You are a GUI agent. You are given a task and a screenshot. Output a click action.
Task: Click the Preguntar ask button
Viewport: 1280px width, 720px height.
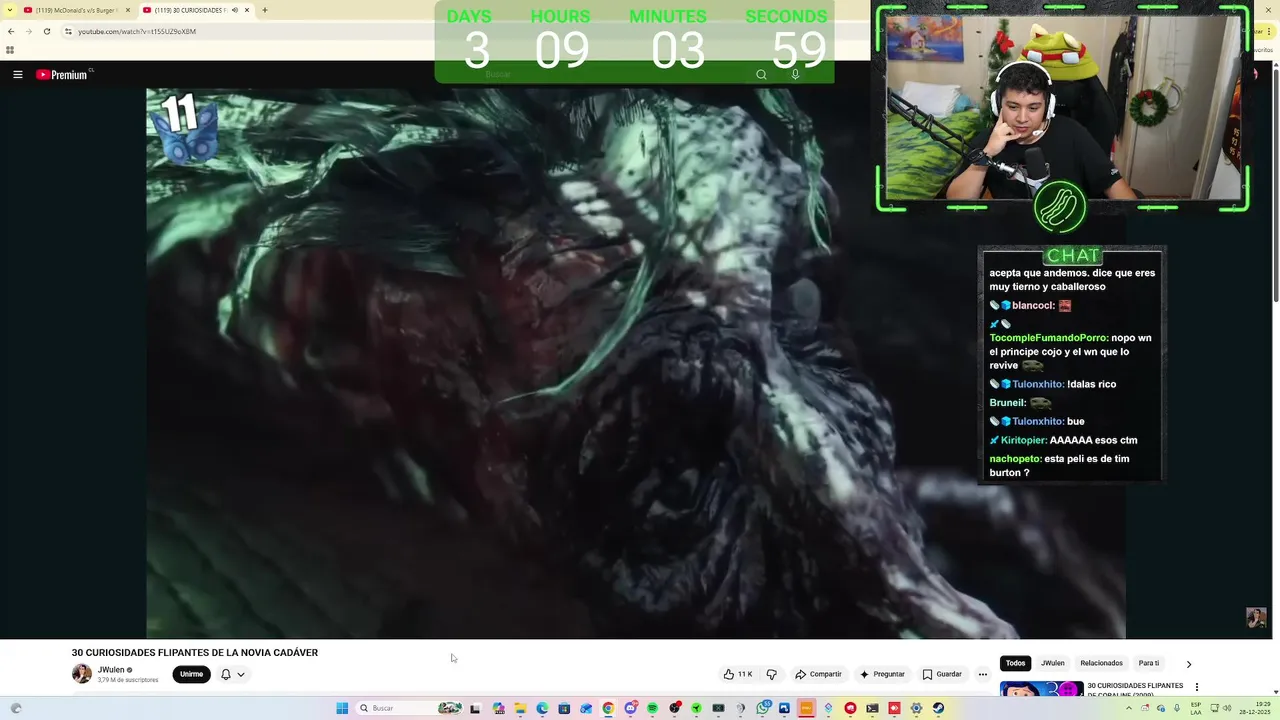pyautogui.click(x=881, y=674)
